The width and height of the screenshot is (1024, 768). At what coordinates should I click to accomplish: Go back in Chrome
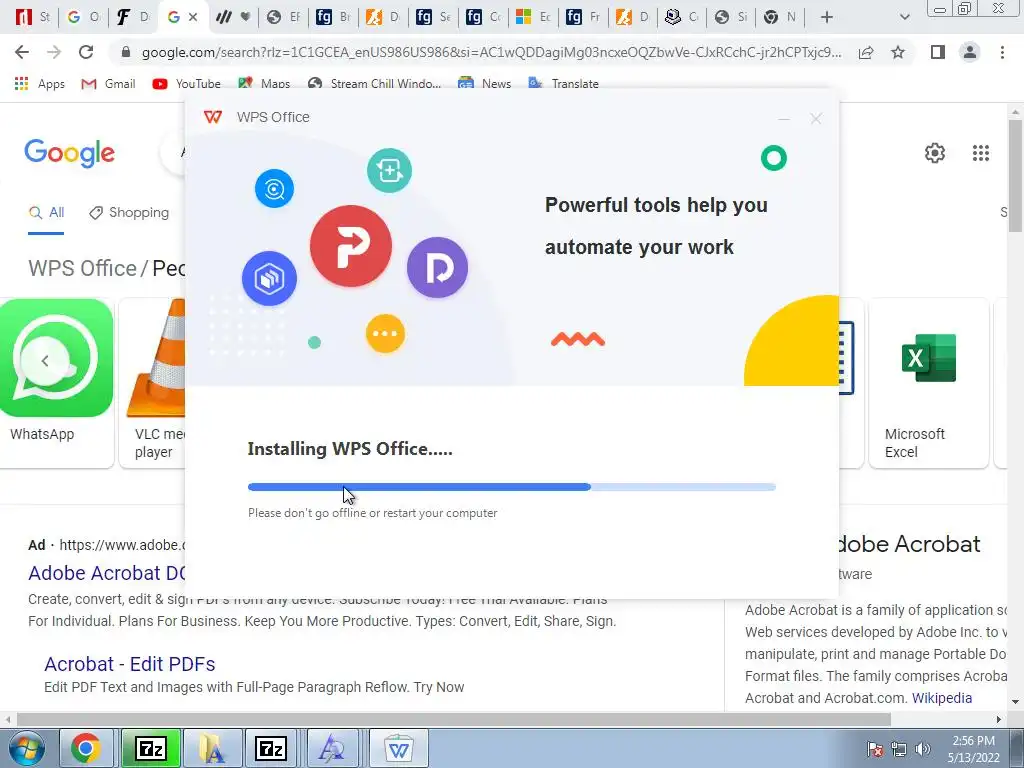click(22, 52)
